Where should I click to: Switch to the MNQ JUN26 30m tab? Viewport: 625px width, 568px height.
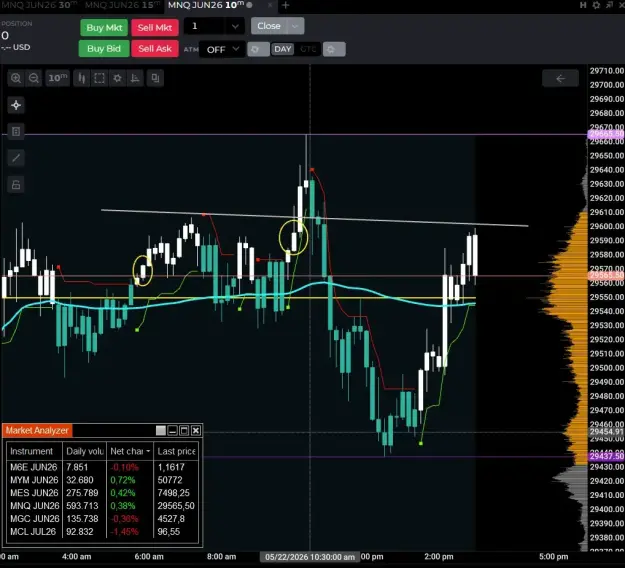click(39, 5)
